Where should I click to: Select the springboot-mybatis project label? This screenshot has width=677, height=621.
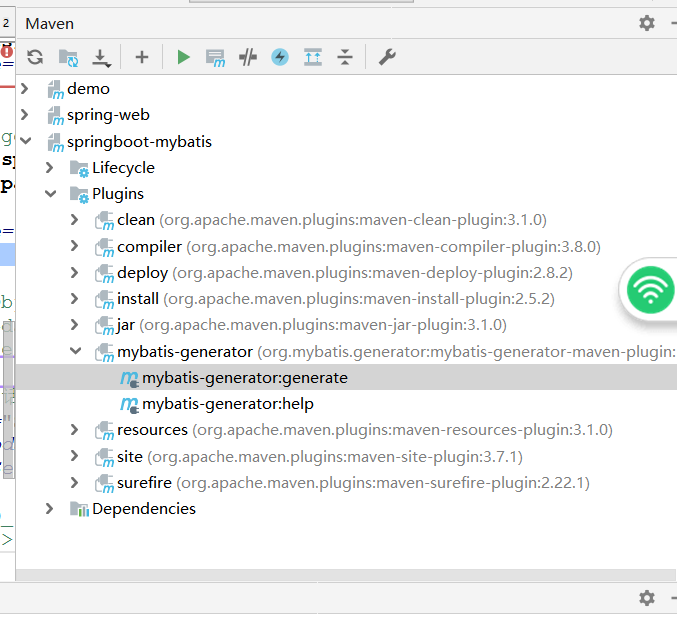[139, 142]
